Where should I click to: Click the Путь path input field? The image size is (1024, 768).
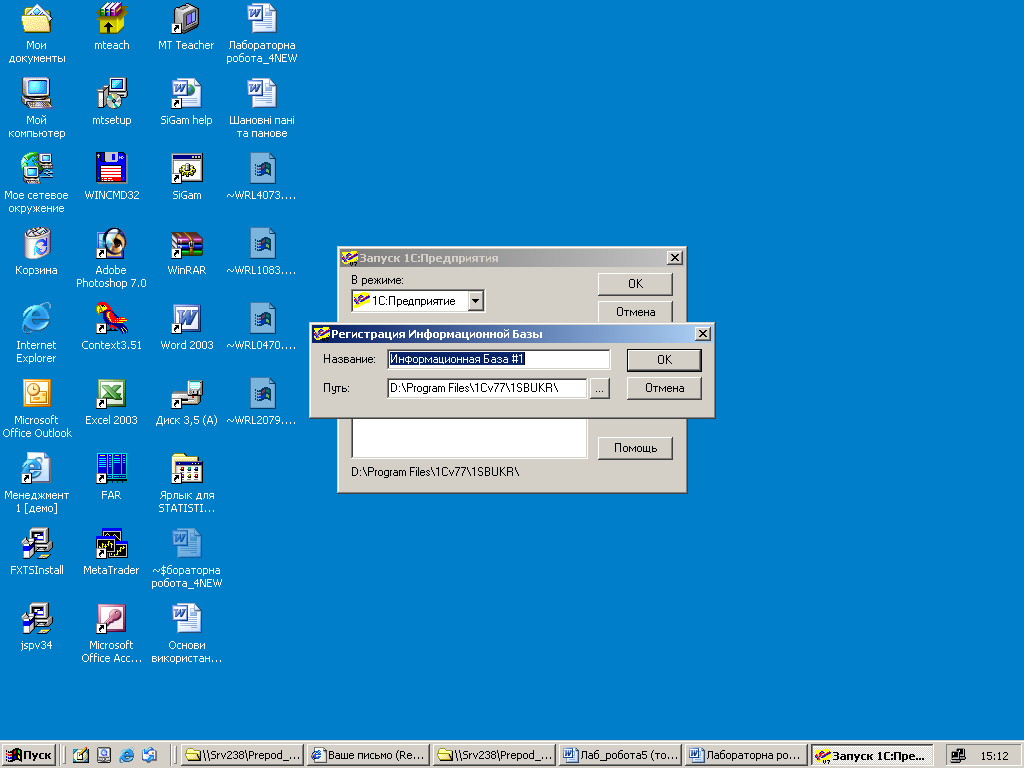pyautogui.click(x=487, y=388)
